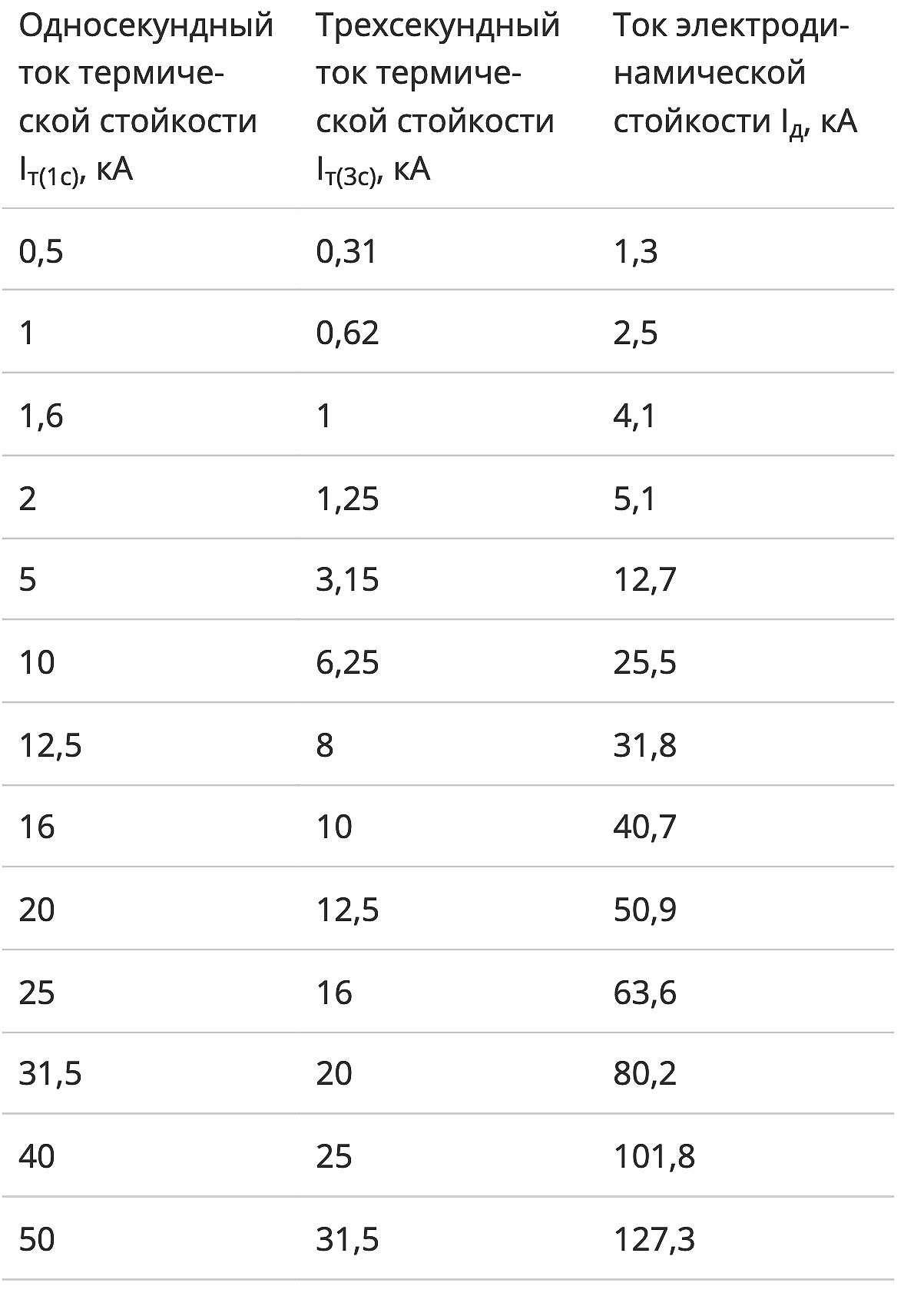The height and width of the screenshot is (1306, 924).
Task: Click the Односекундный ток термической стойкости header
Action: (x=146, y=98)
